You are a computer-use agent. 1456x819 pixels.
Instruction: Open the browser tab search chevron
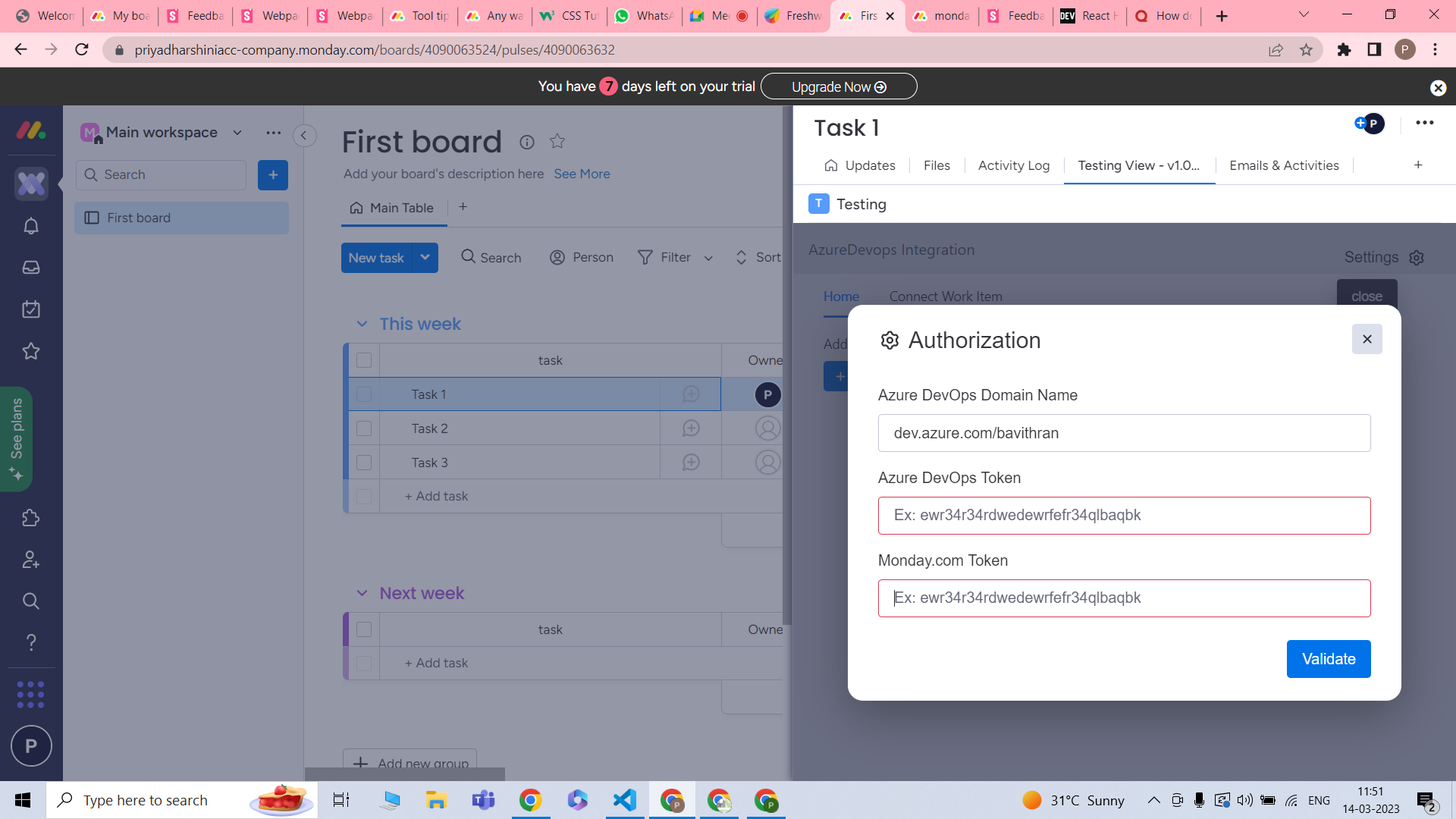pos(1304,15)
